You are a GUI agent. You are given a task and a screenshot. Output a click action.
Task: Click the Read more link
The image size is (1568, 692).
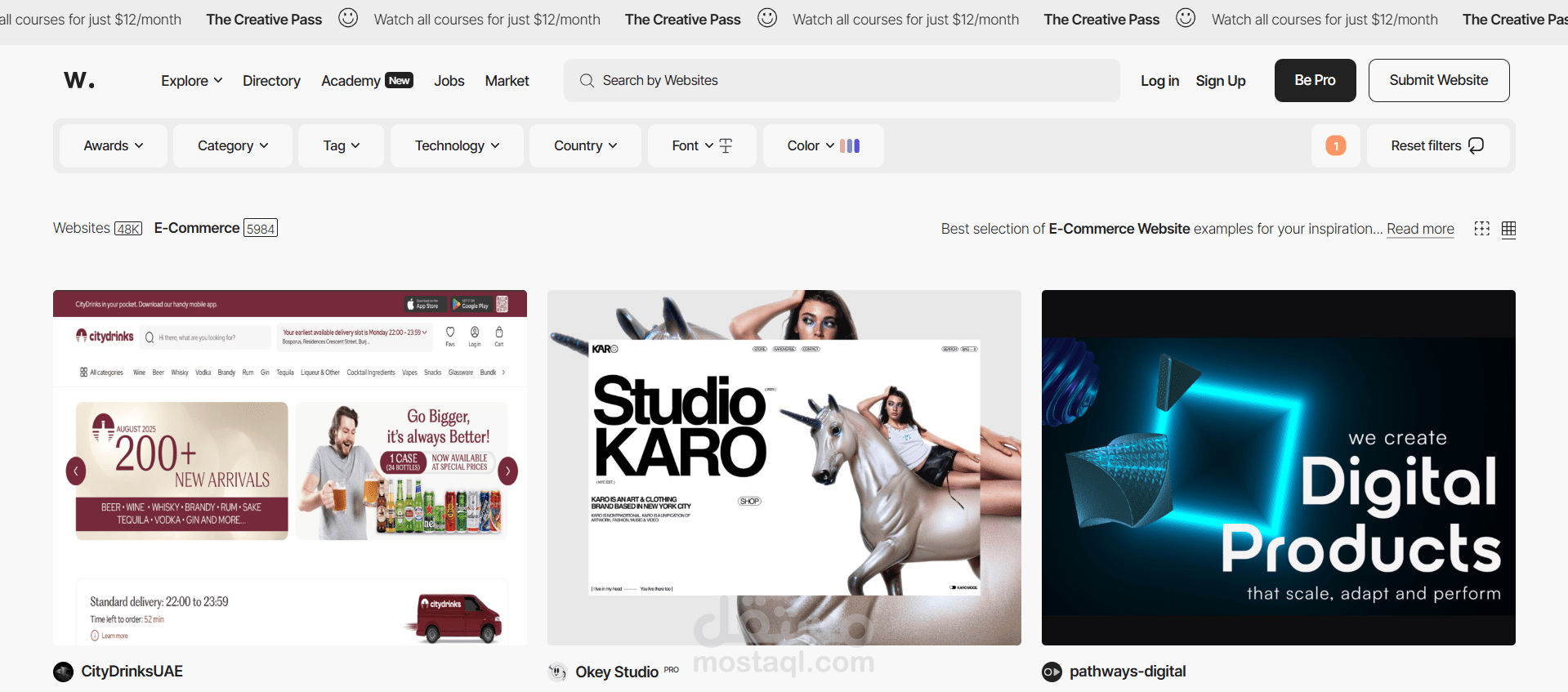(x=1420, y=229)
